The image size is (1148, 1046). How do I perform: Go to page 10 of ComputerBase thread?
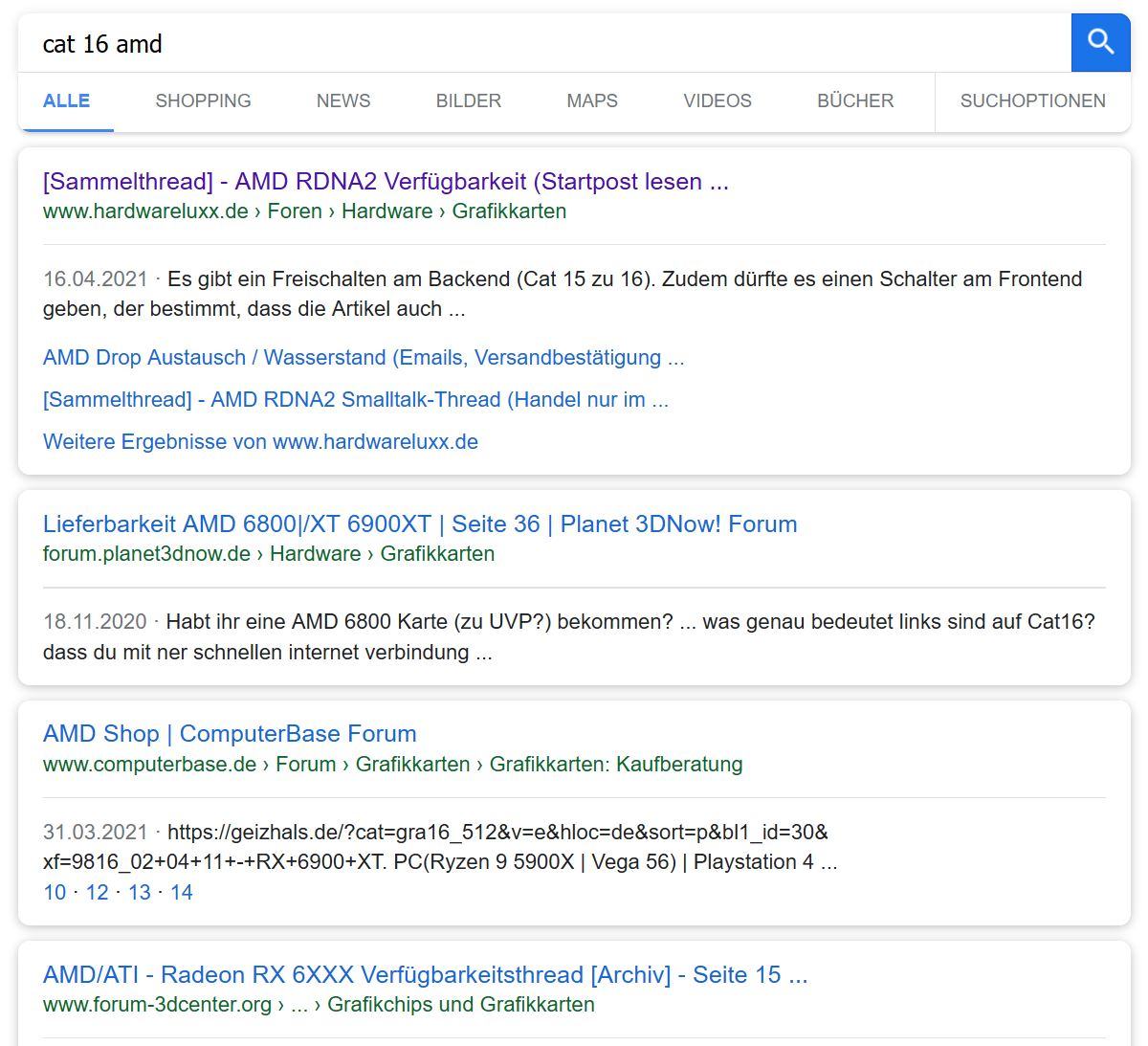click(55, 893)
